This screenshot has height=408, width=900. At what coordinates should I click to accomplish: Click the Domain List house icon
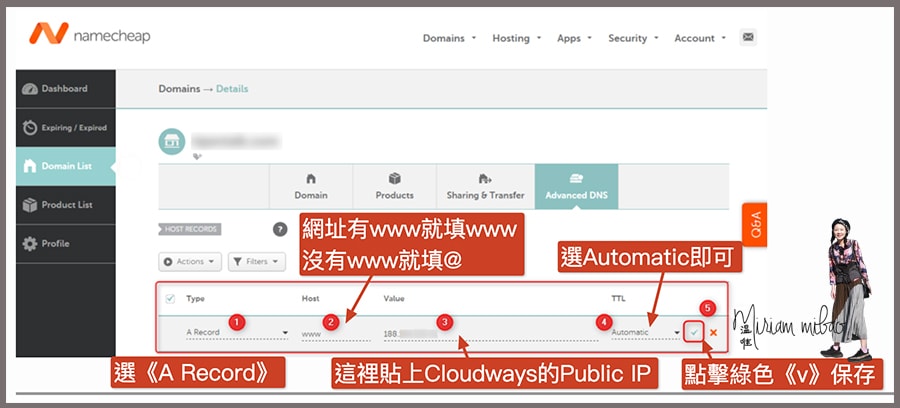pyautogui.click(x=29, y=166)
